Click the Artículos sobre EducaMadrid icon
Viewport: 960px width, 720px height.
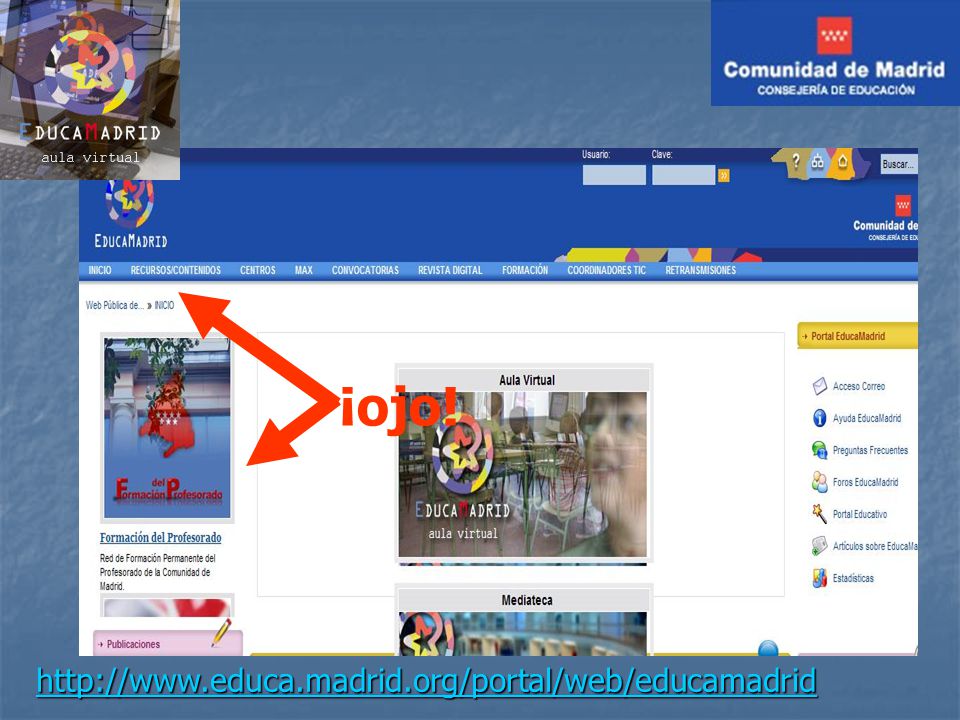tap(819, 546)
